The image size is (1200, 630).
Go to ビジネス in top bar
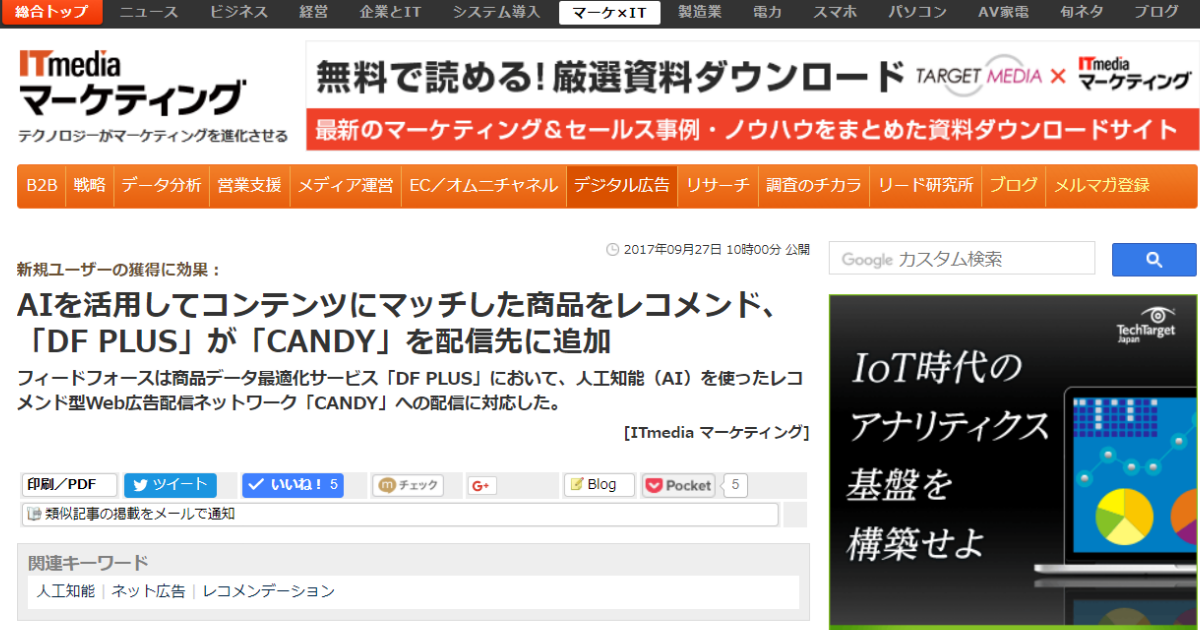pos(239,12)
